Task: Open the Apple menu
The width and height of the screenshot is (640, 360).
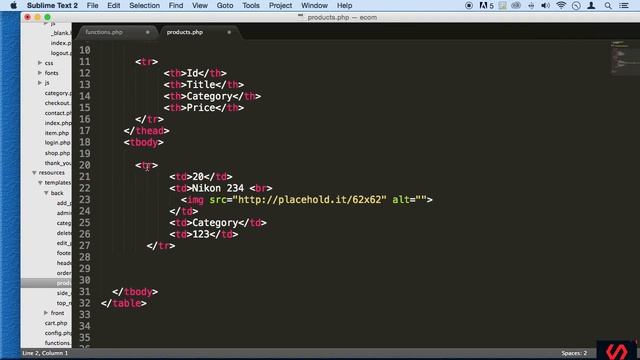Action: [x=13, y=6]
